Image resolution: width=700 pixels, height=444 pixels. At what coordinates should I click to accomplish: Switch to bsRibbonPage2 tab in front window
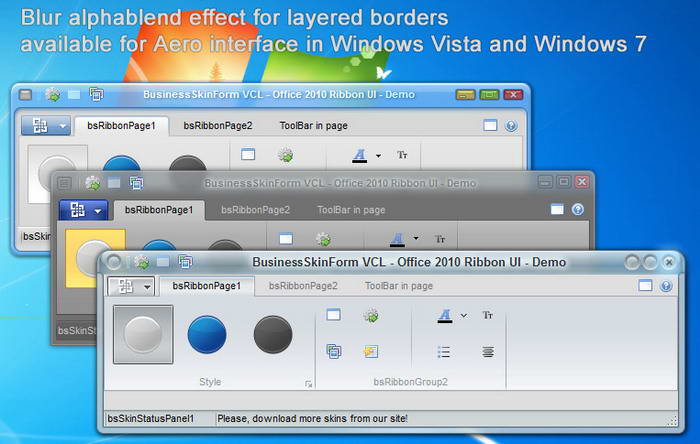click(303, 286)
